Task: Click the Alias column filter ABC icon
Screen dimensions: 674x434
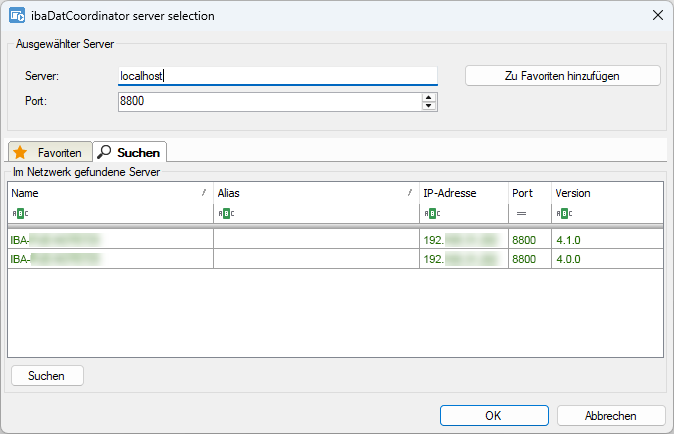Action: tap(227, 214)
